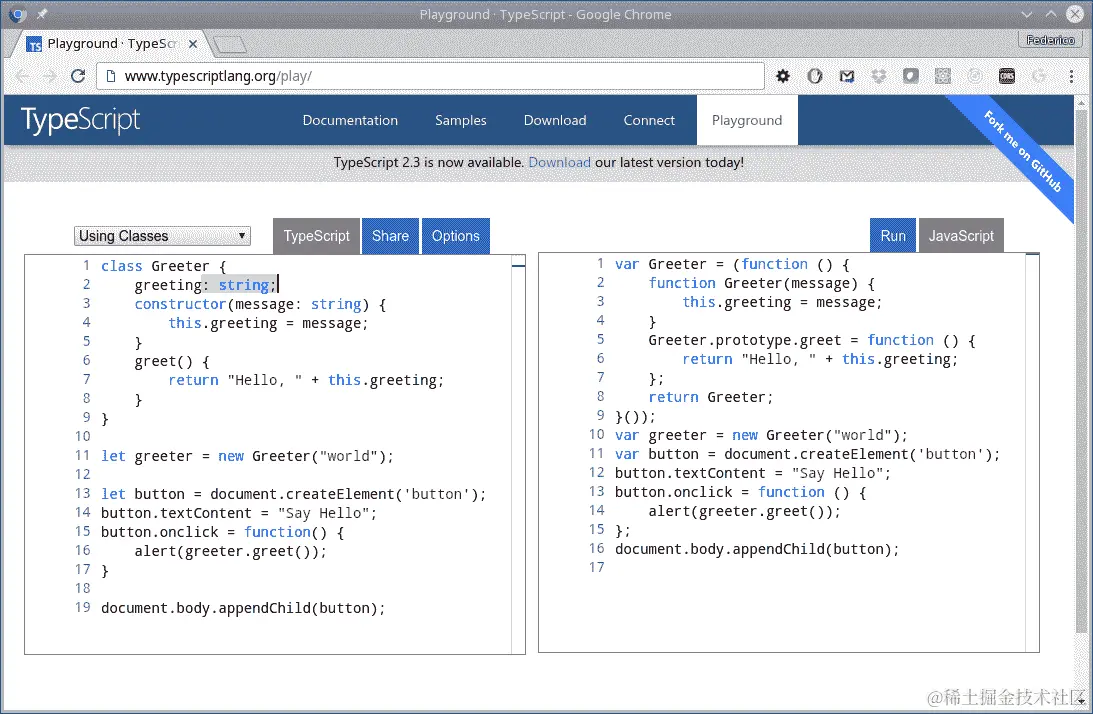
Task: Reload the current page
Action: pyautogui.click(x=78, y=76)
